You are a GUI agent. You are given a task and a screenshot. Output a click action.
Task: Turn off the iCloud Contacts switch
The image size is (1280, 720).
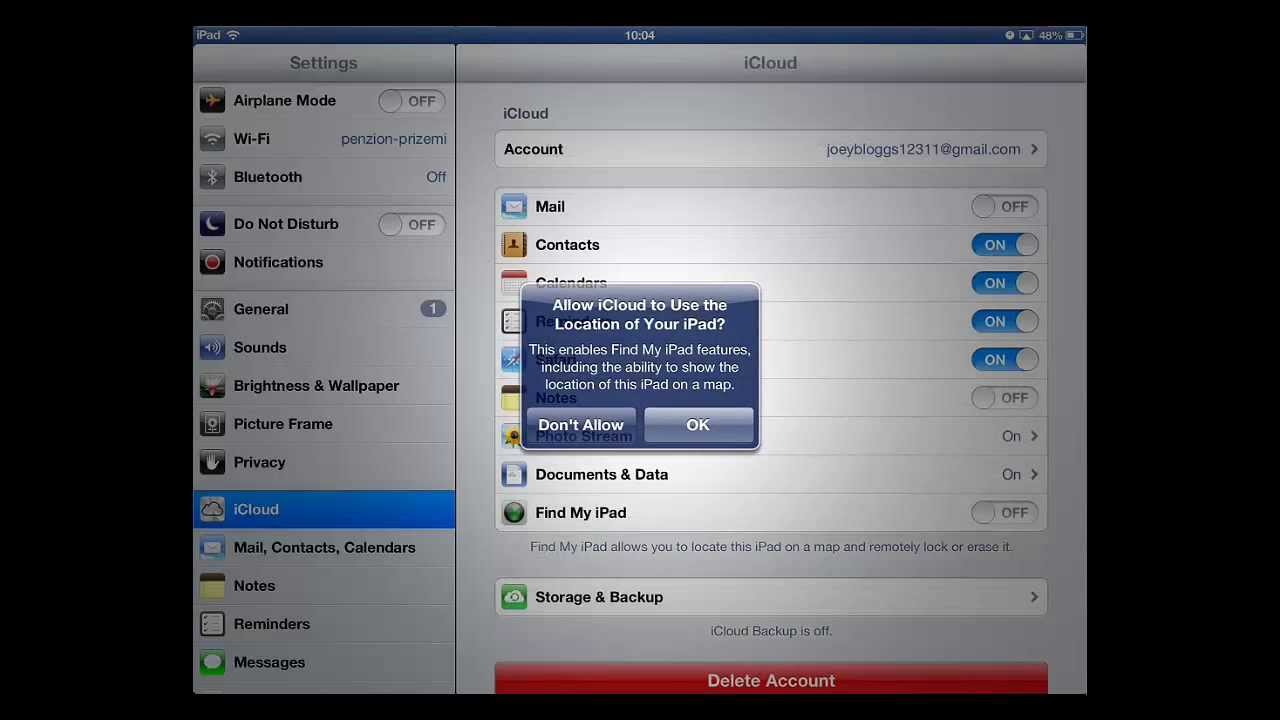(x=1004, y=245)
